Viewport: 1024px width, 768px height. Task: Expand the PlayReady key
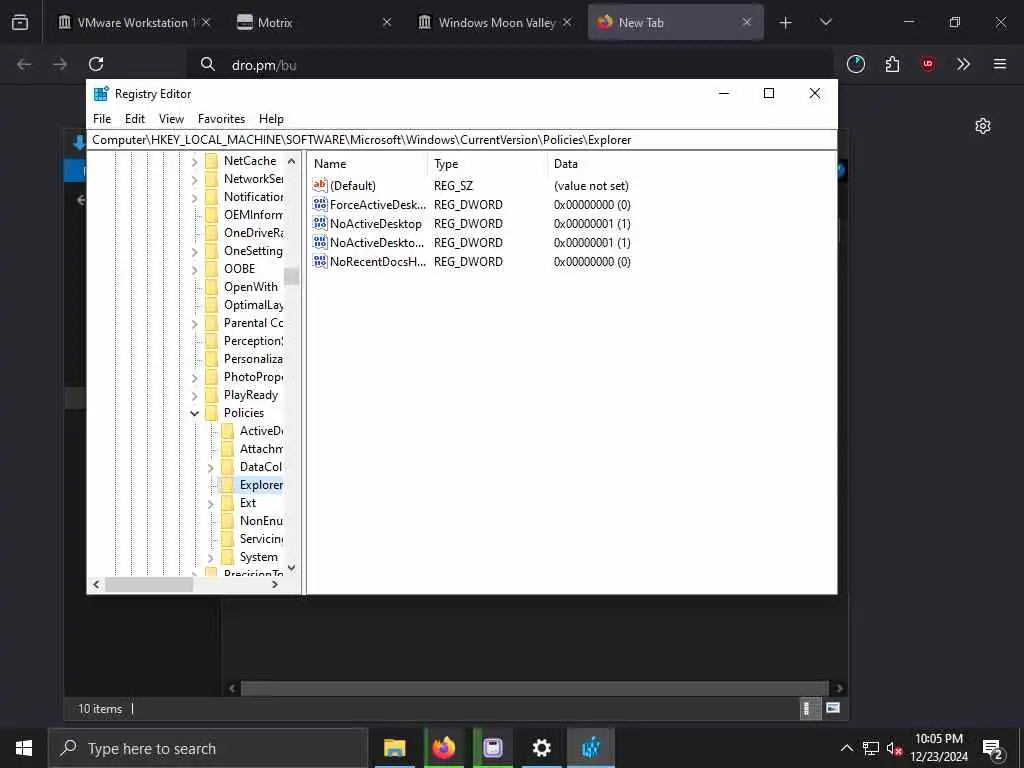click(x=195, y=395)
